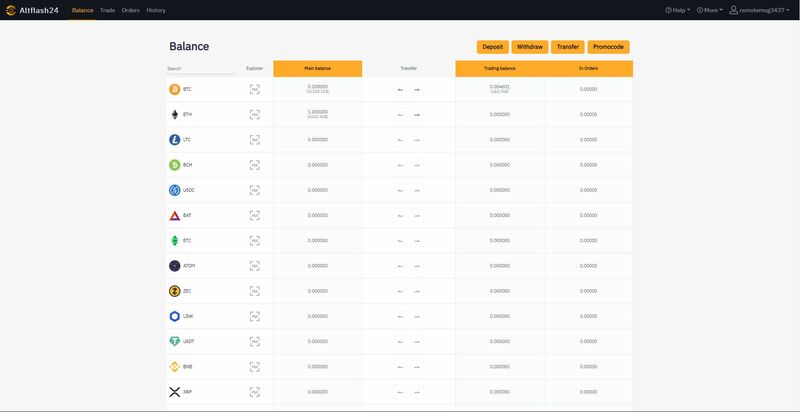The width and height of the screenshot is (800, 412).
Task: Click the Zcash coin icon
Action: 174,291
